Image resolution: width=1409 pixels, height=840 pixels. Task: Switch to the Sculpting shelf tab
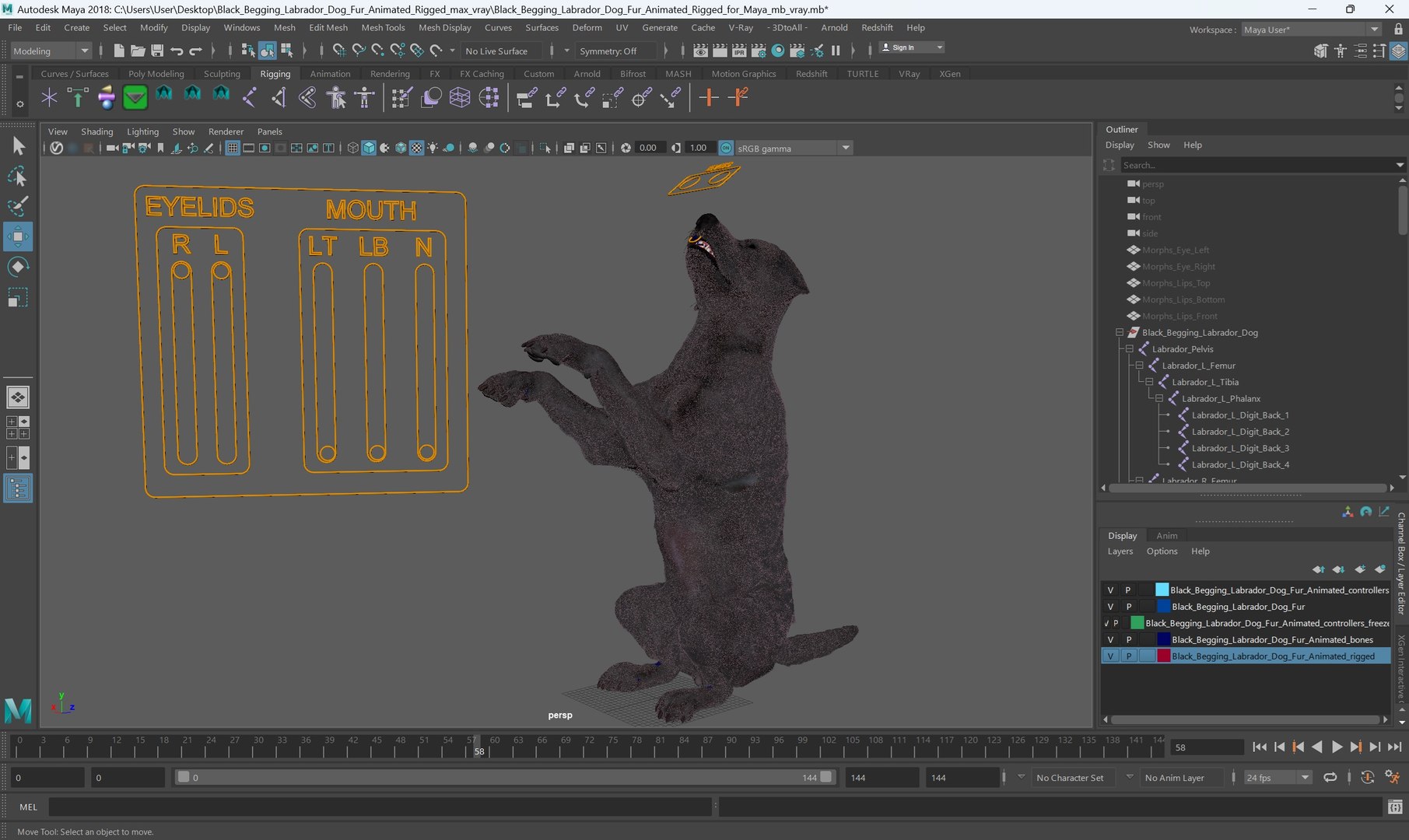(x=222, y=73)
